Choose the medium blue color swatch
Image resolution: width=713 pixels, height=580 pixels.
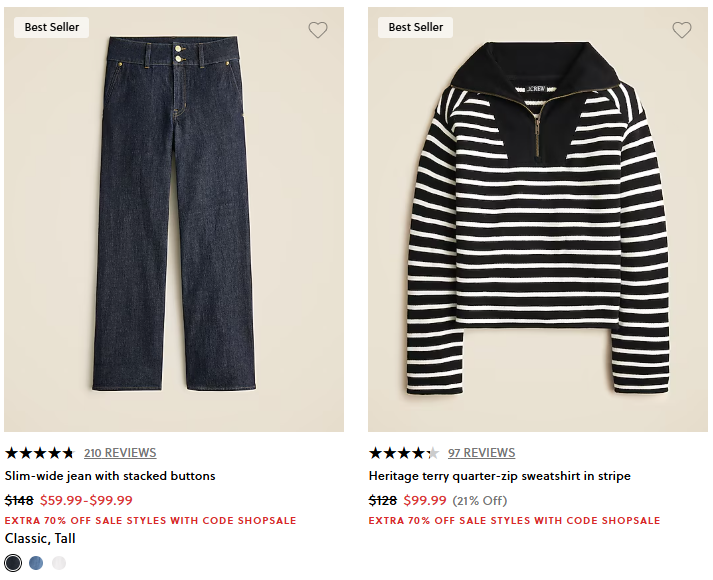[x=36, y=563]
